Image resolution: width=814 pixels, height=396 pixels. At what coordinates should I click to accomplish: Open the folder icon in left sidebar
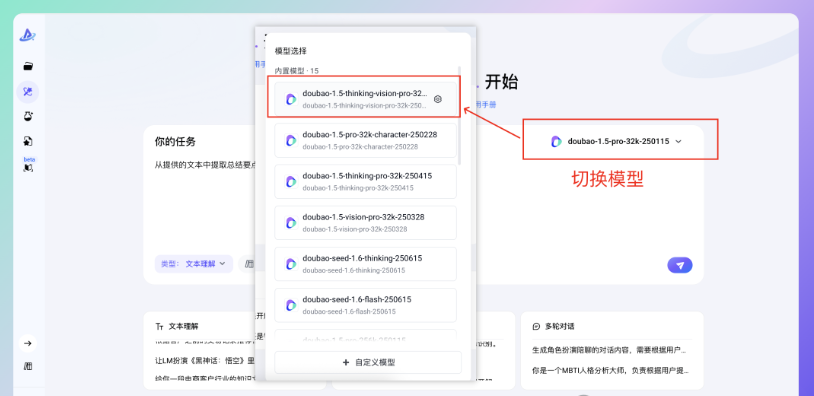(28, 66)
